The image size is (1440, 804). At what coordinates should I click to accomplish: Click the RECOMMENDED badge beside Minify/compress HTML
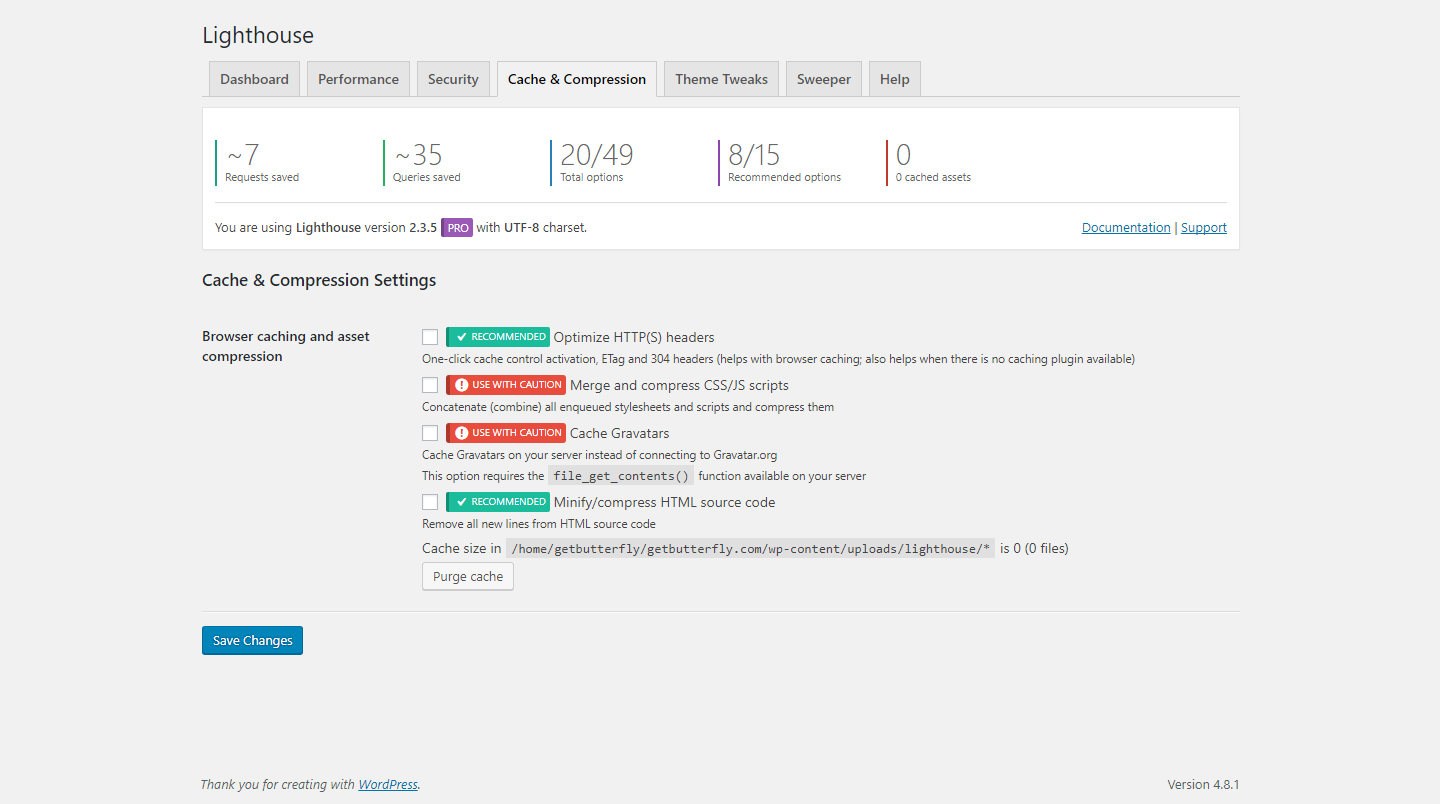click(x=498, y=502)
